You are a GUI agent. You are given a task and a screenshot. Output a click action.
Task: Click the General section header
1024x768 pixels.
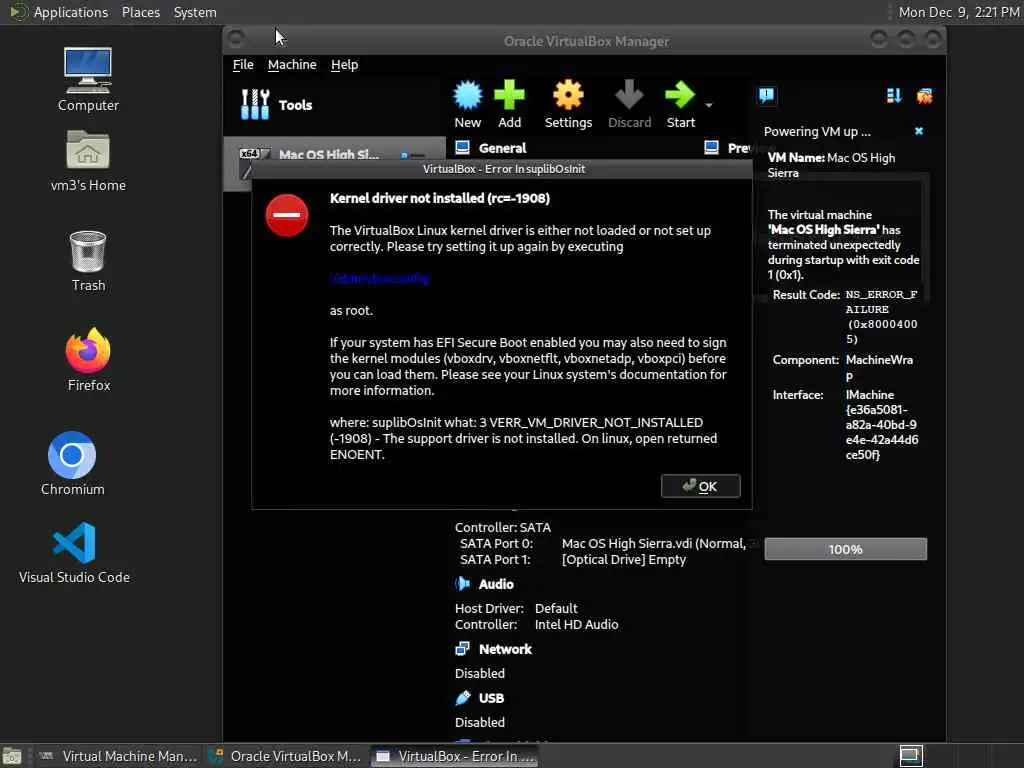pos(502,148)
